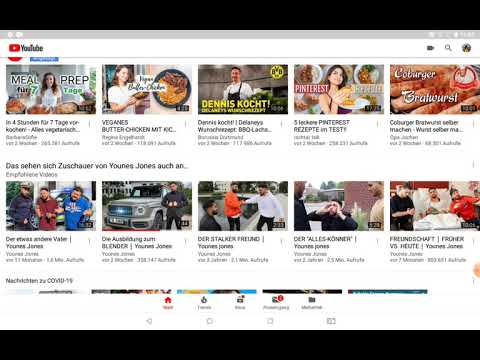Viewport: 480px width, 360px height.
Task: Play the Mercedes G-Class thumbnail video
Action: click(x=147, y=206)
